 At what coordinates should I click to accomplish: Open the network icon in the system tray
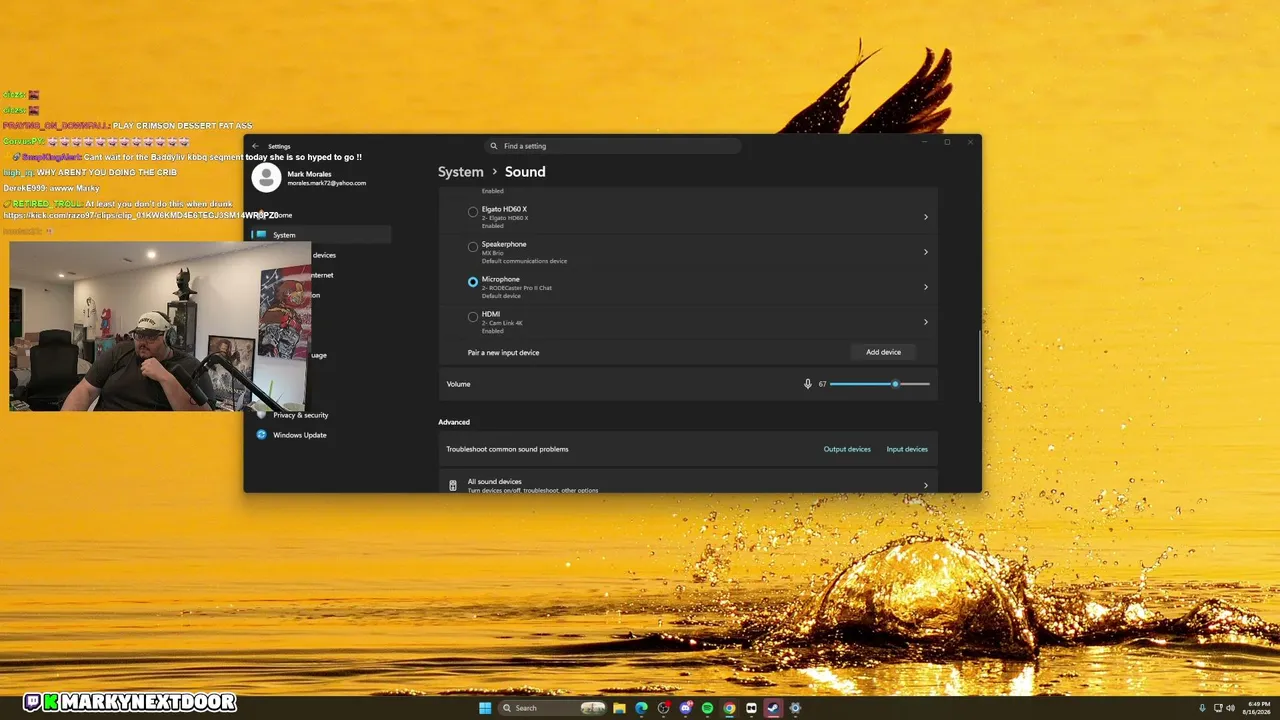[1217, 708]
